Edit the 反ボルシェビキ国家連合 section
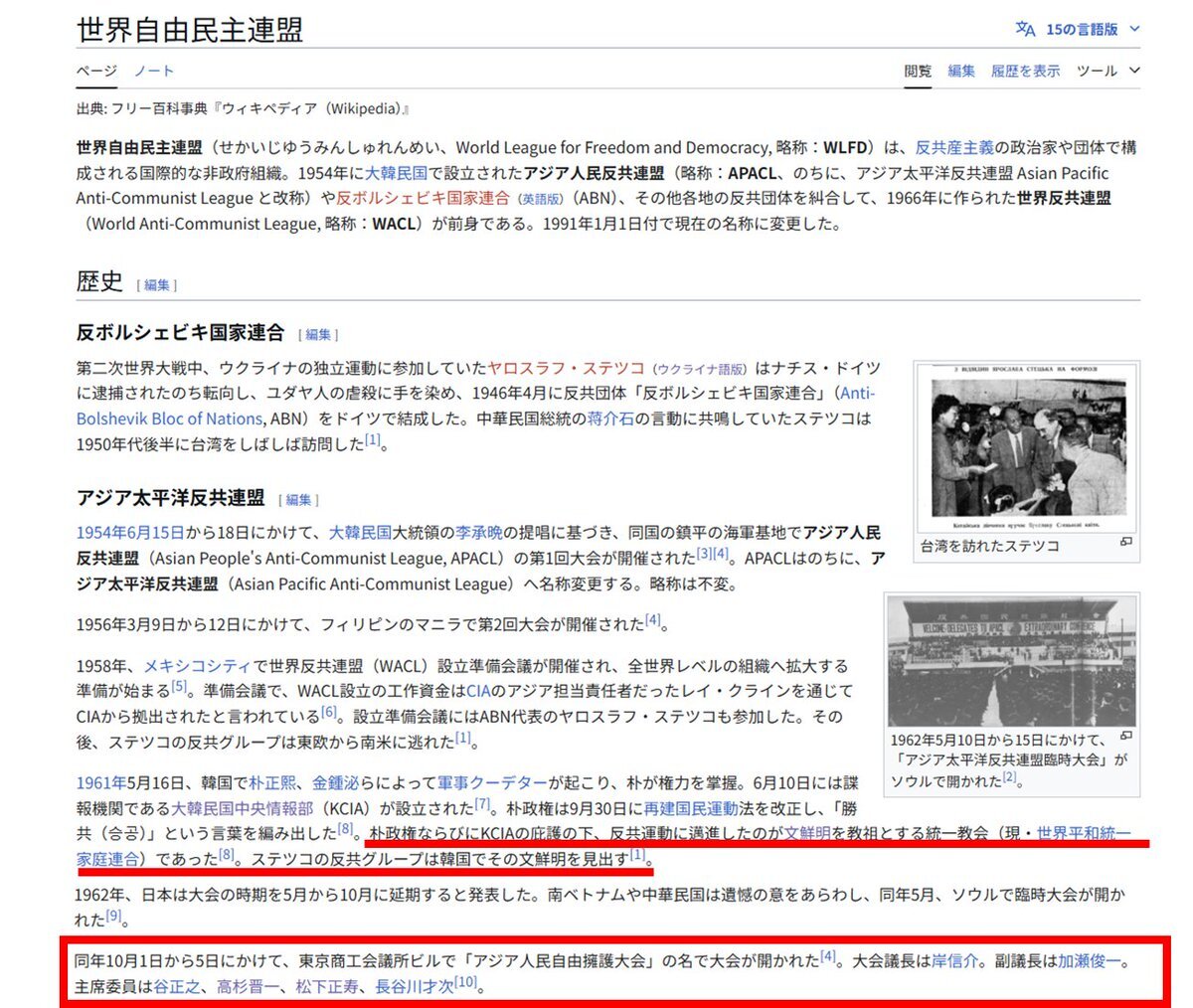 [x=318, y=335]
